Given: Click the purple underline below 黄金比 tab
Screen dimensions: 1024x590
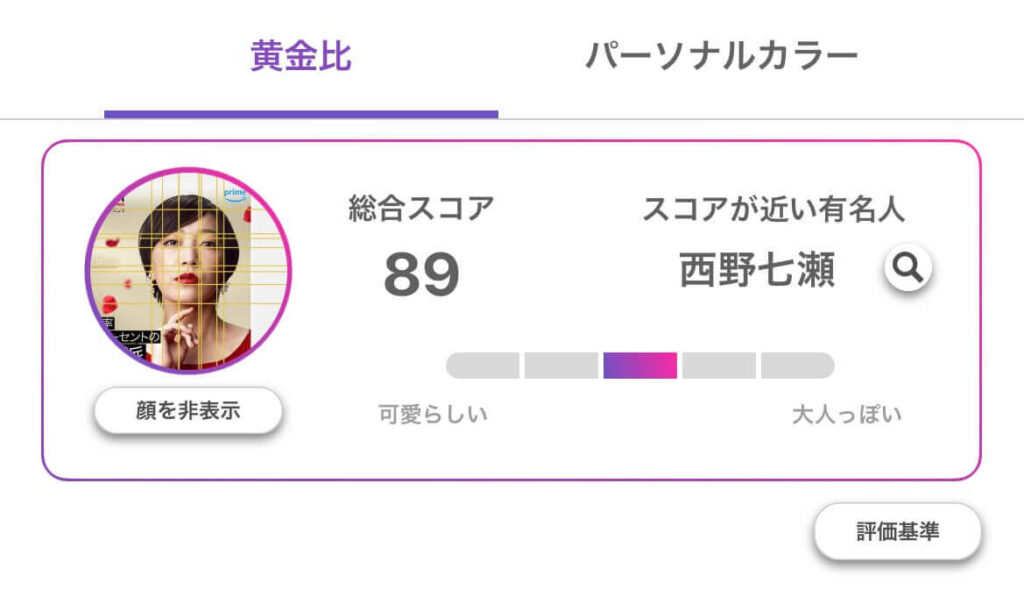Looking at the screenshot, I should click(301, 114).
